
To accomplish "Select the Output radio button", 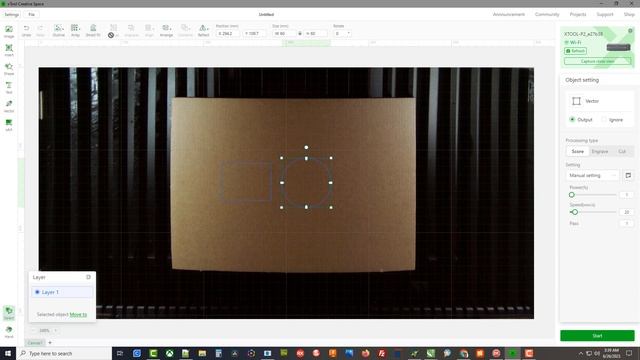I will click(572, 120).
